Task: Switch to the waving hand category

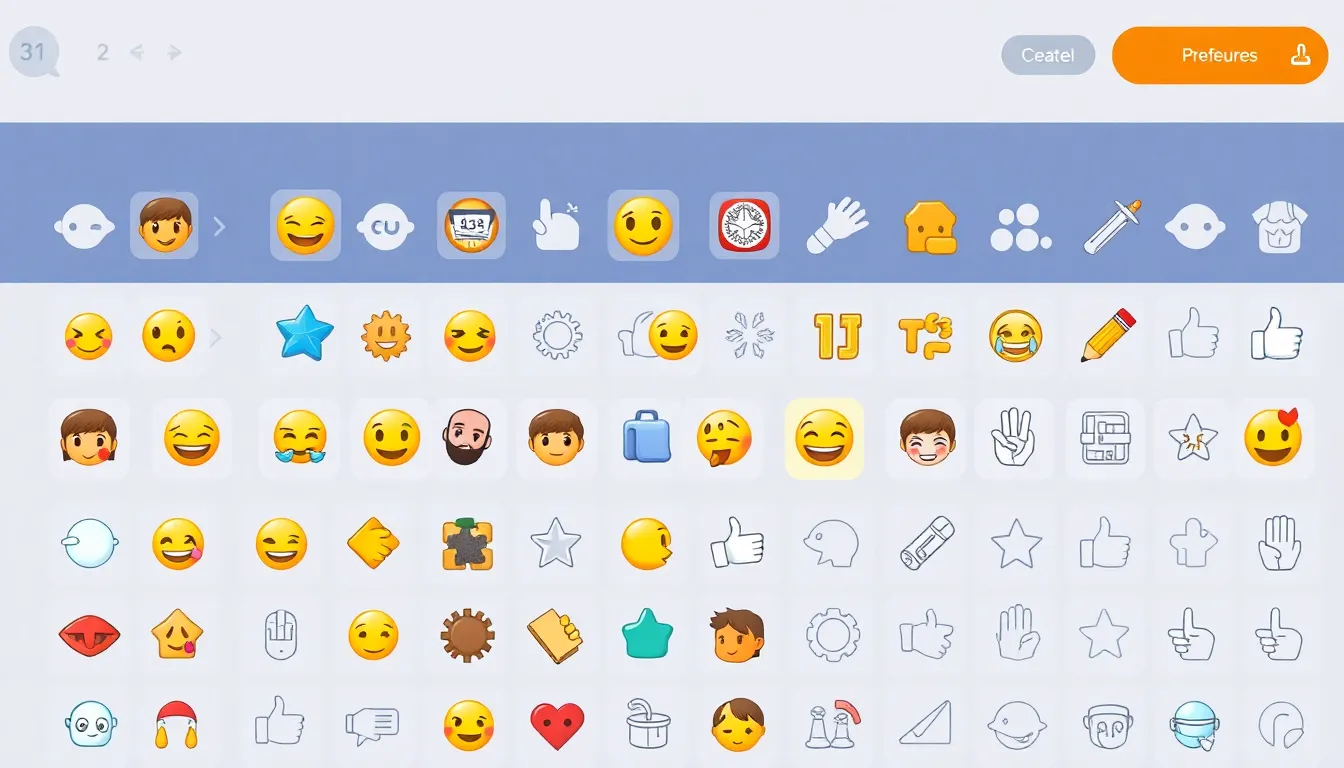Action: (x=836, y=225)
